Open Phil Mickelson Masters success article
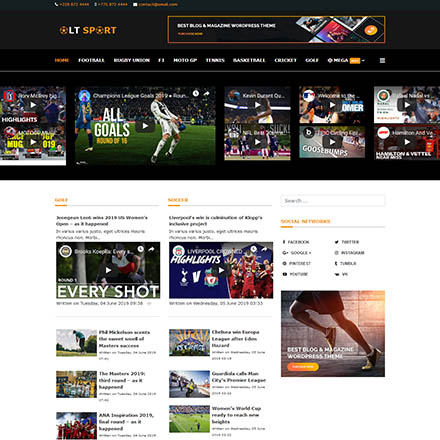The width and height of the screenshot is (440, 440). click(x=124, y=339)
